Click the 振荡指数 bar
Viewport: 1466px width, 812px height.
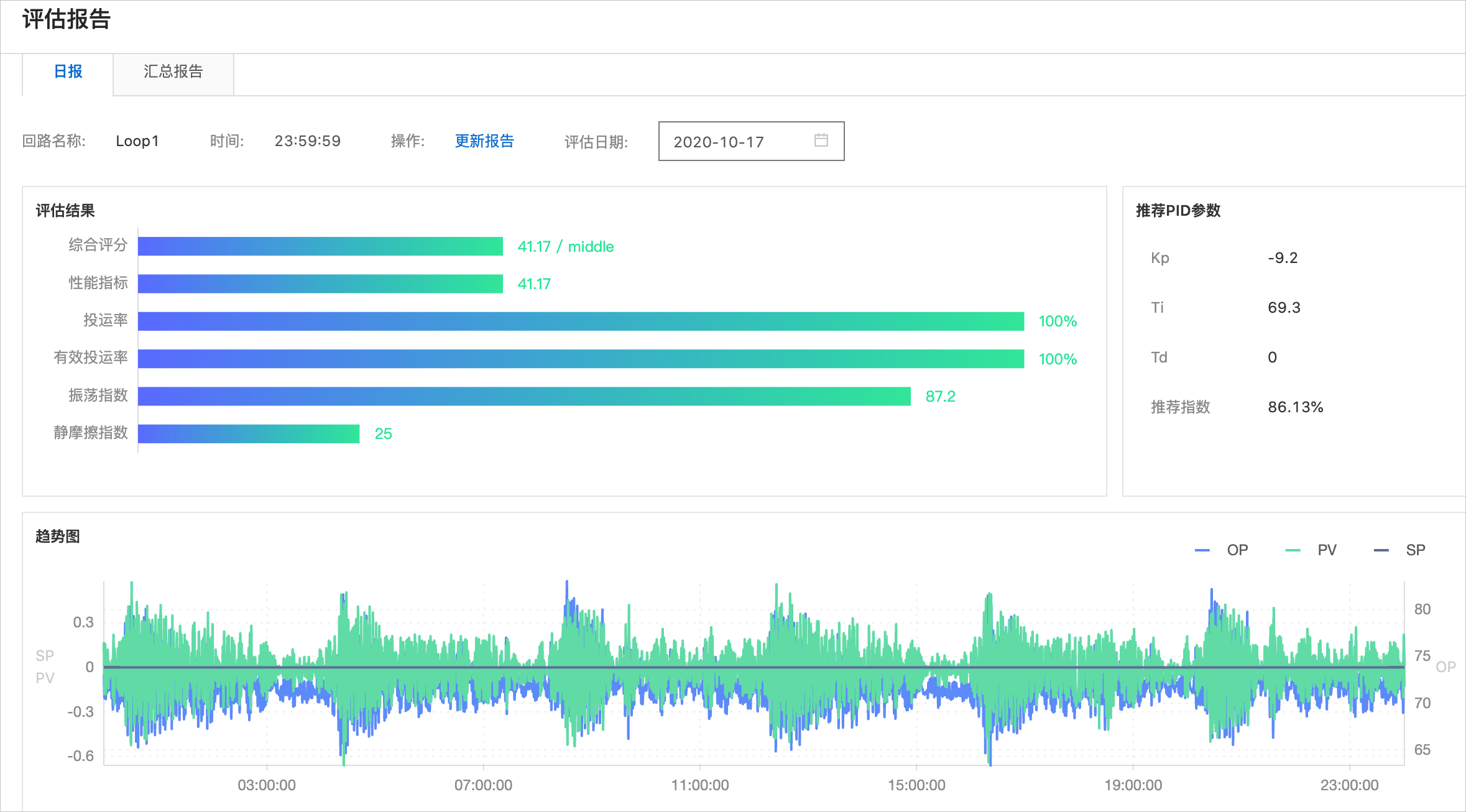pyautogui.click(x=524, y=396)
